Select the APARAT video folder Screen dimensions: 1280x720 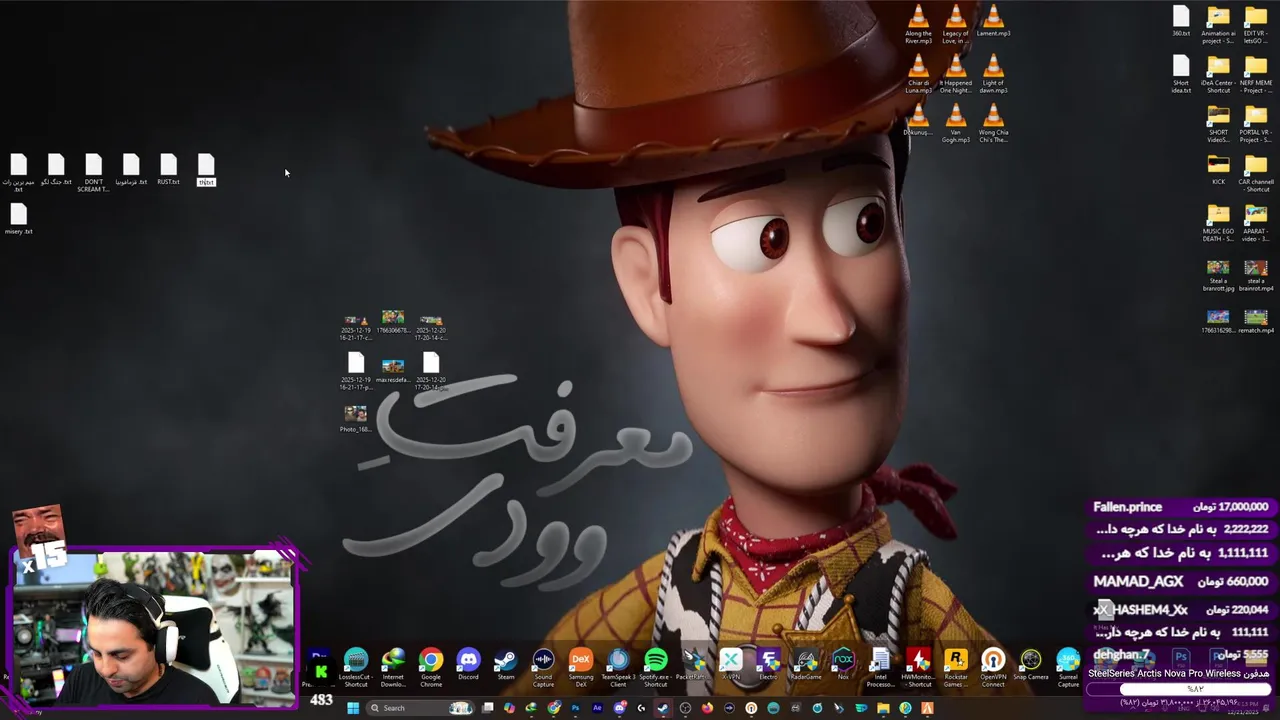tap(1256, 223)
